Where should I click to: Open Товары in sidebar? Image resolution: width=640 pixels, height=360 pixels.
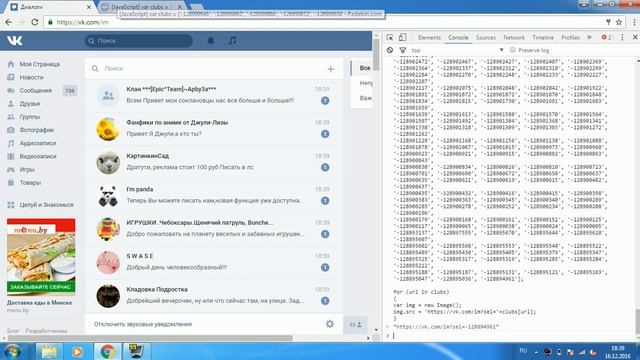pyautogui.click(x=30, y=182)
